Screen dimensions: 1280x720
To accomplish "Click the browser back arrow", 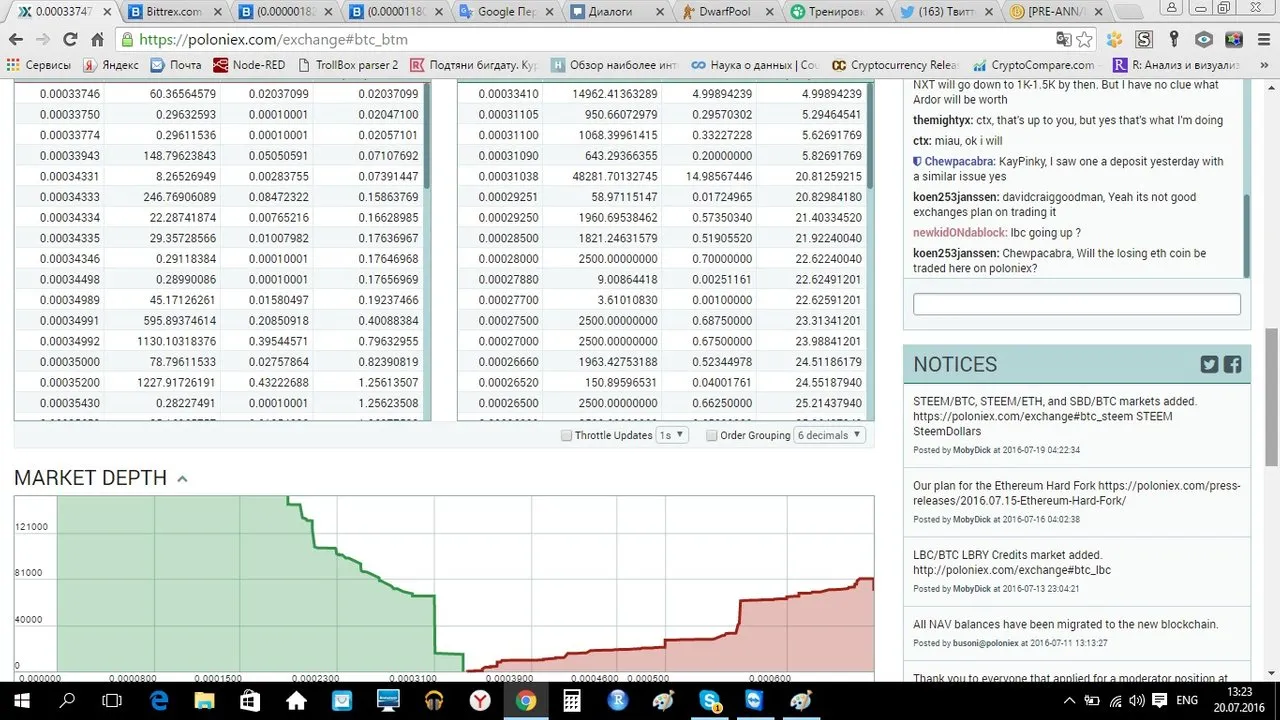I will tap(16, 40).
